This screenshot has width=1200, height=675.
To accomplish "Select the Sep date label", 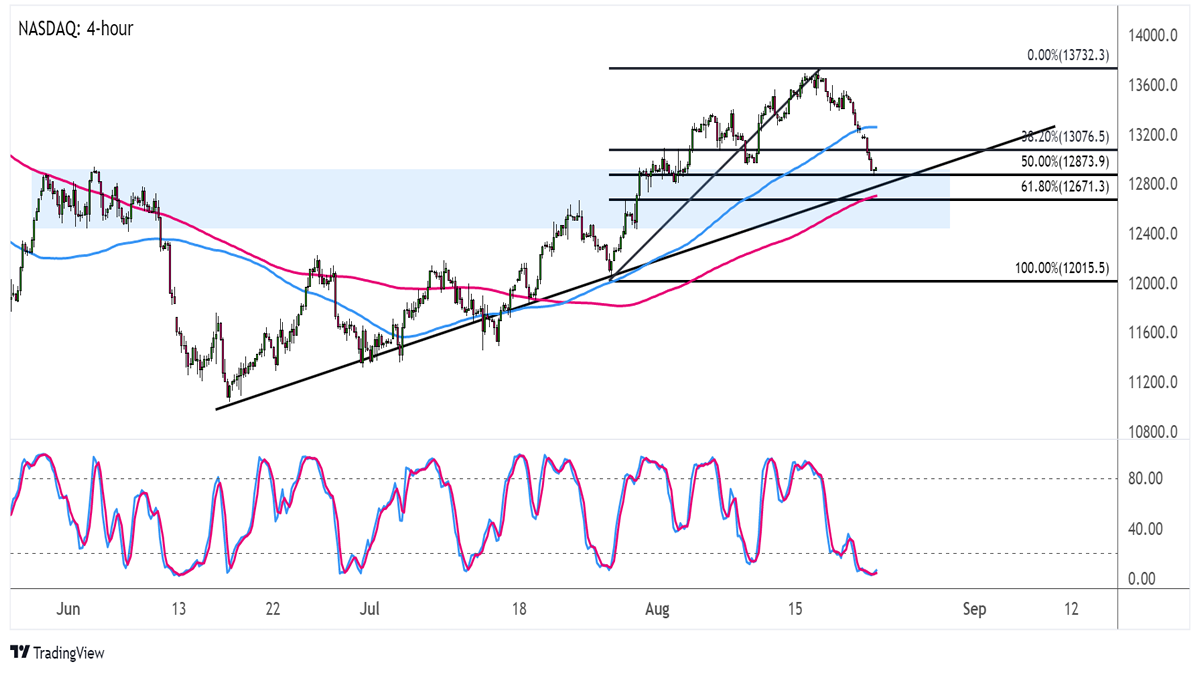I will [975, 609].
